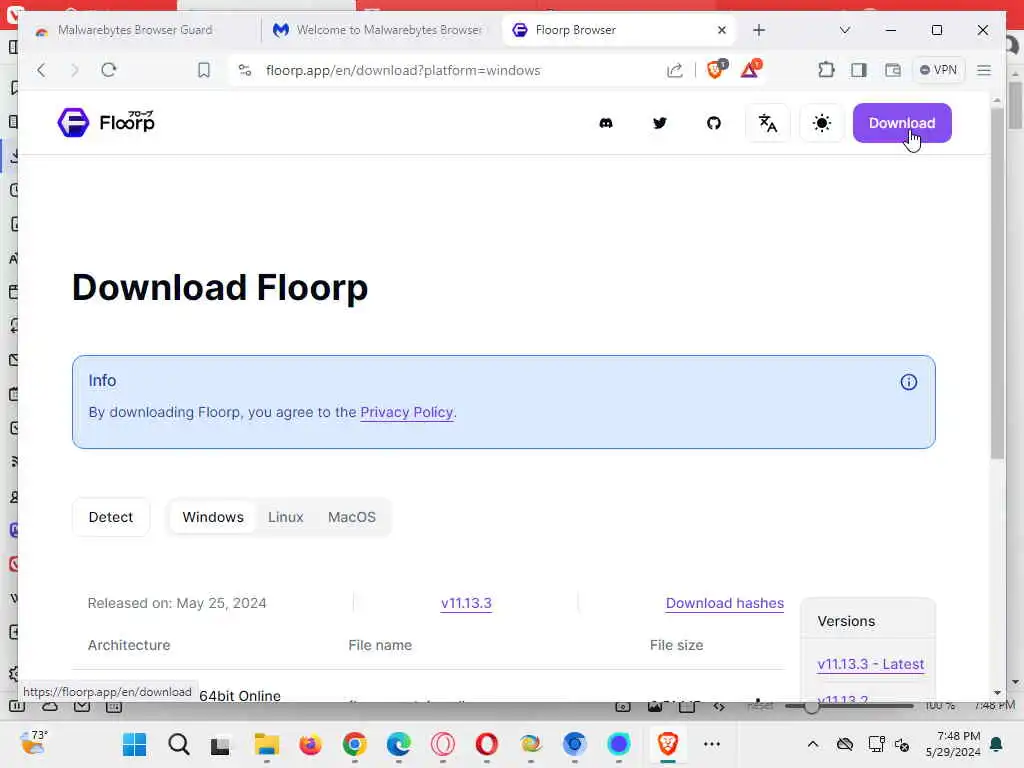Open v11.13.3 - Latest in Versions list

click(871, 664)
